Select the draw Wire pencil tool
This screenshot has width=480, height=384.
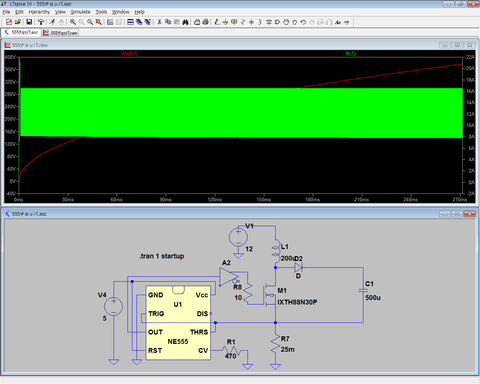217,22
